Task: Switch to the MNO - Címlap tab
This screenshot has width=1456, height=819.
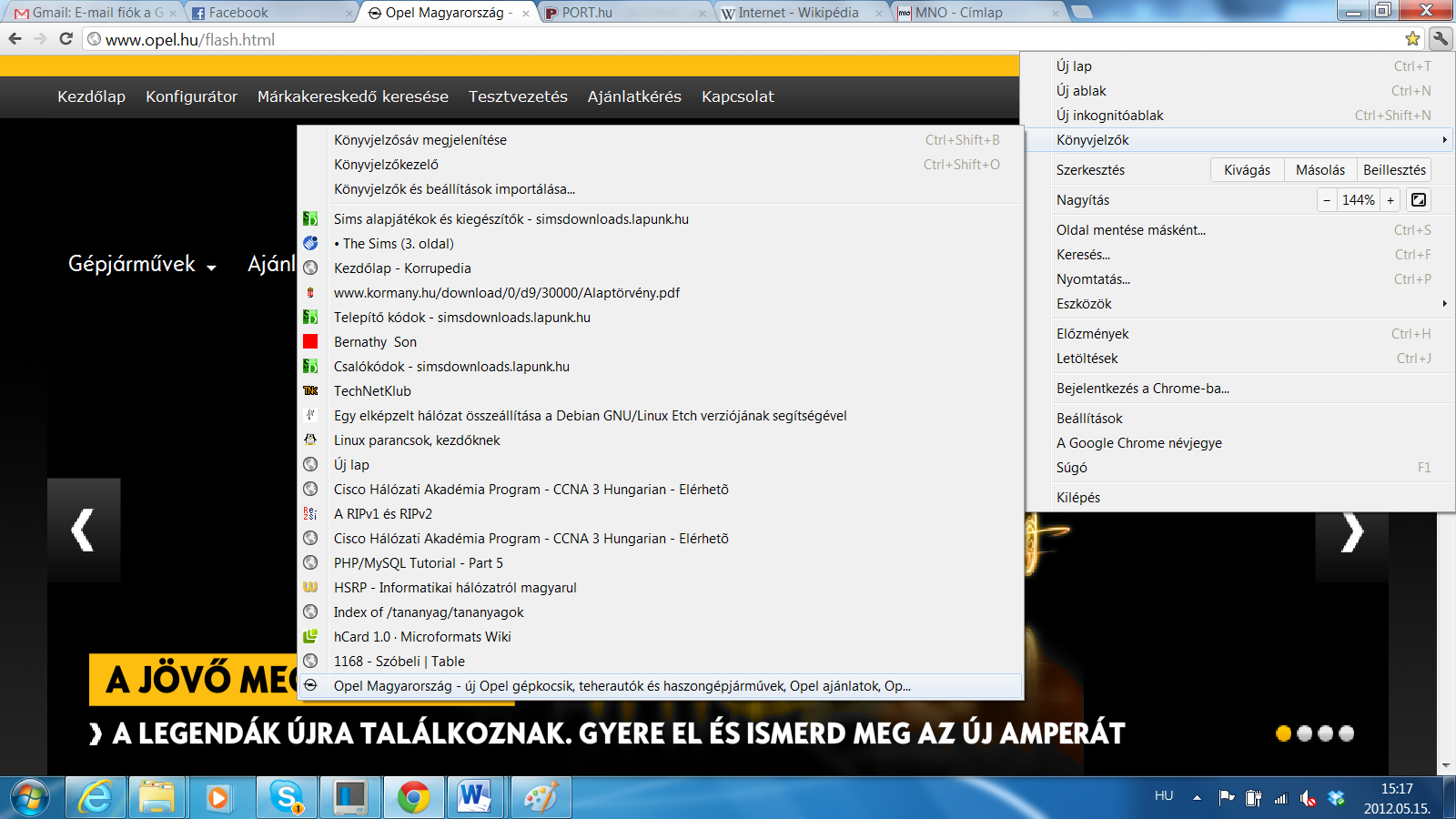Action: [x=977, y=13]
